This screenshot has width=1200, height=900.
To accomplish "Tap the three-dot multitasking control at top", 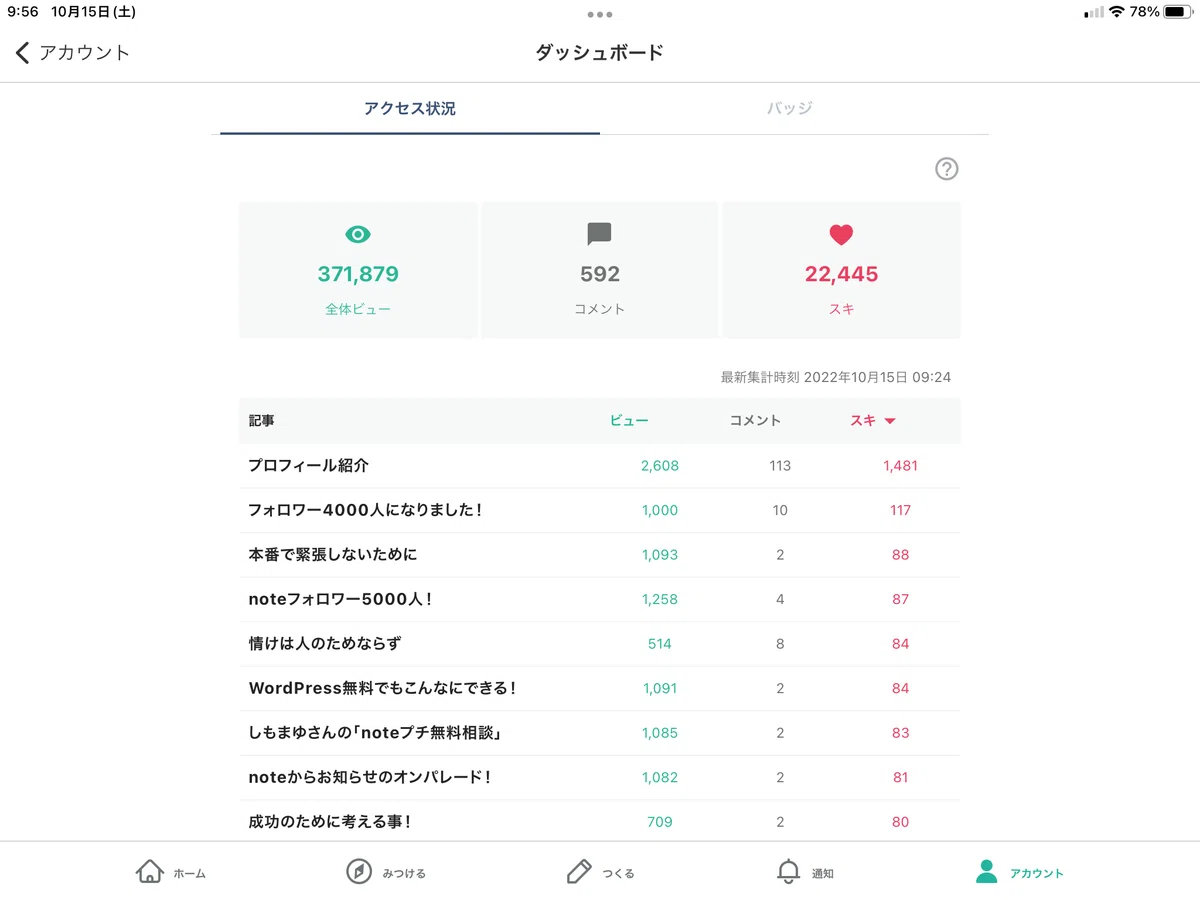I will [600, 14].
